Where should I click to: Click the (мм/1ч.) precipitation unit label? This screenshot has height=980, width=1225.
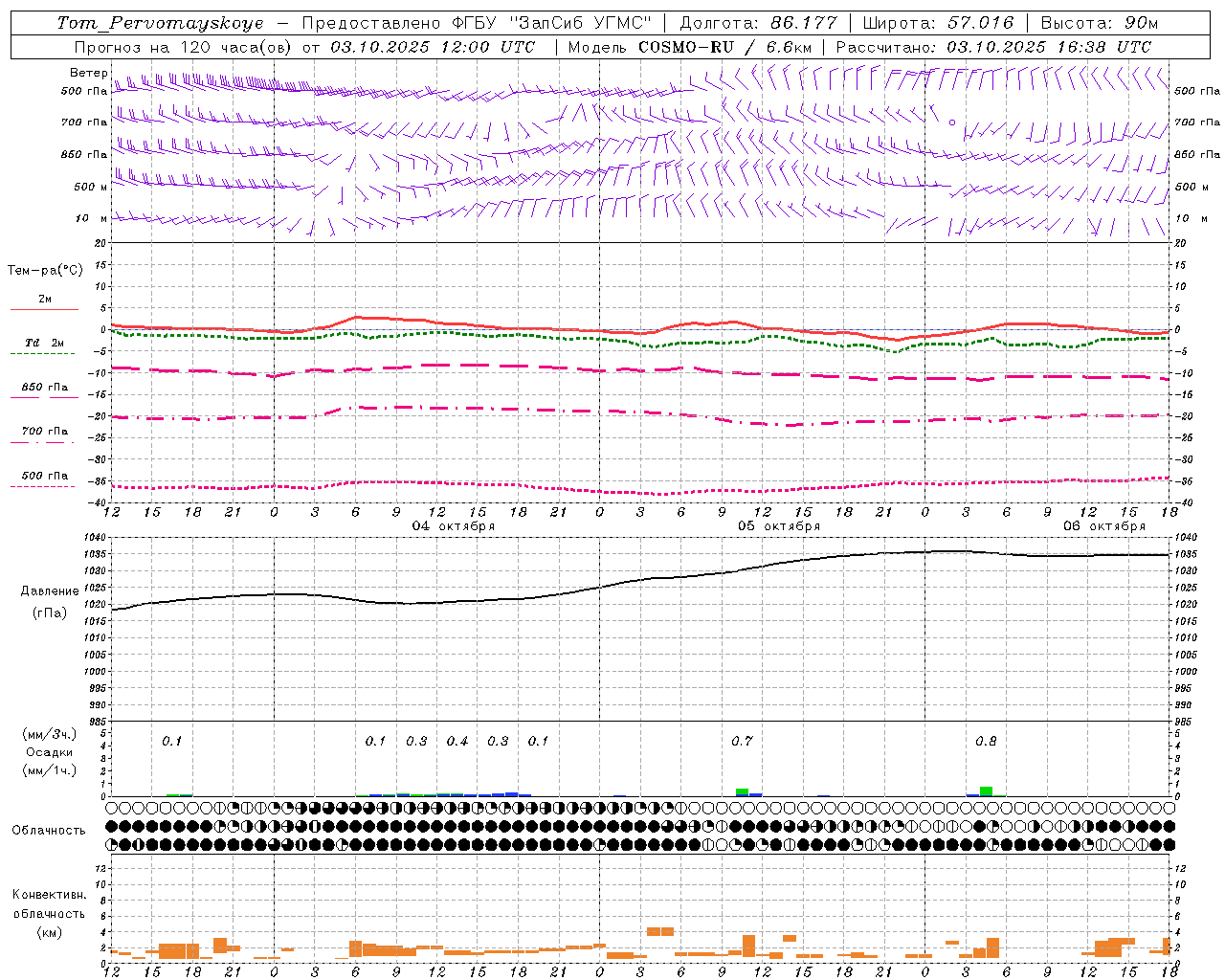pos(48,770)
